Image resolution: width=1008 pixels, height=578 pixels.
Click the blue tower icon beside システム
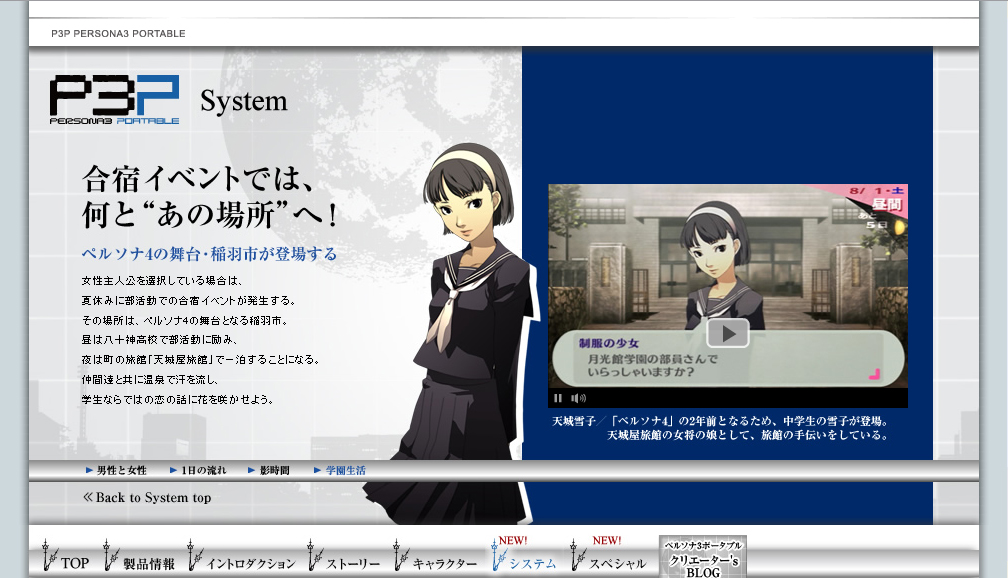coord(498,555)
